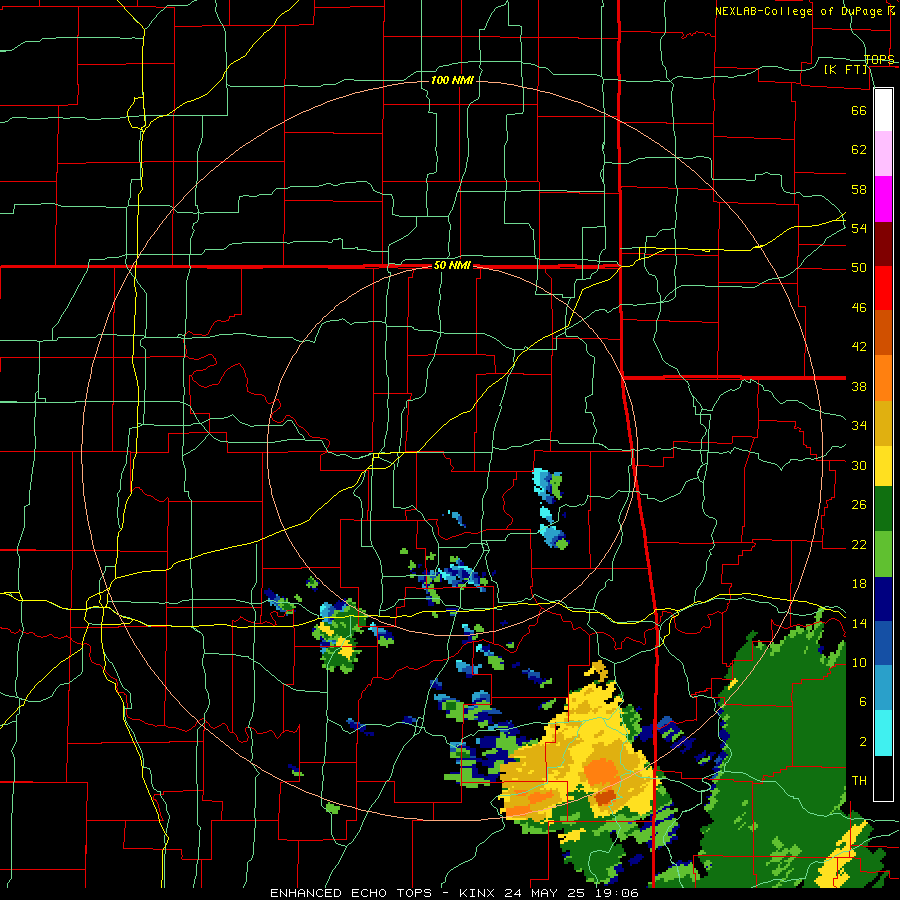Click the "26" legend value
Viewport: 900px width, 900px height.
pyautogui.click(x=859, y=505)
